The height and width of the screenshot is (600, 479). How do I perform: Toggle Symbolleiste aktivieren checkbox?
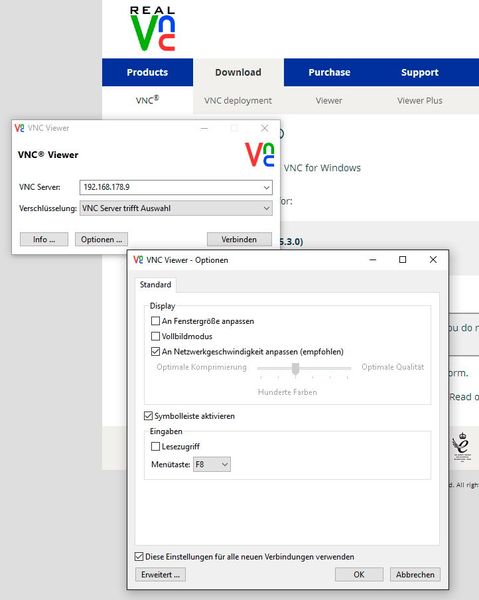point(148,416)
